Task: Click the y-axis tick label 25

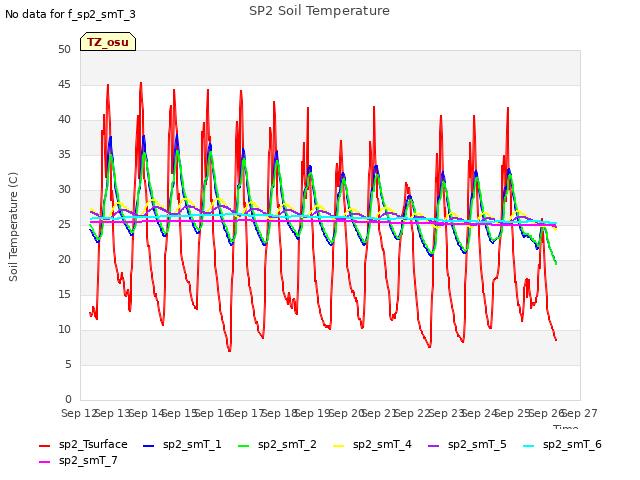Action: coord(64,224)
